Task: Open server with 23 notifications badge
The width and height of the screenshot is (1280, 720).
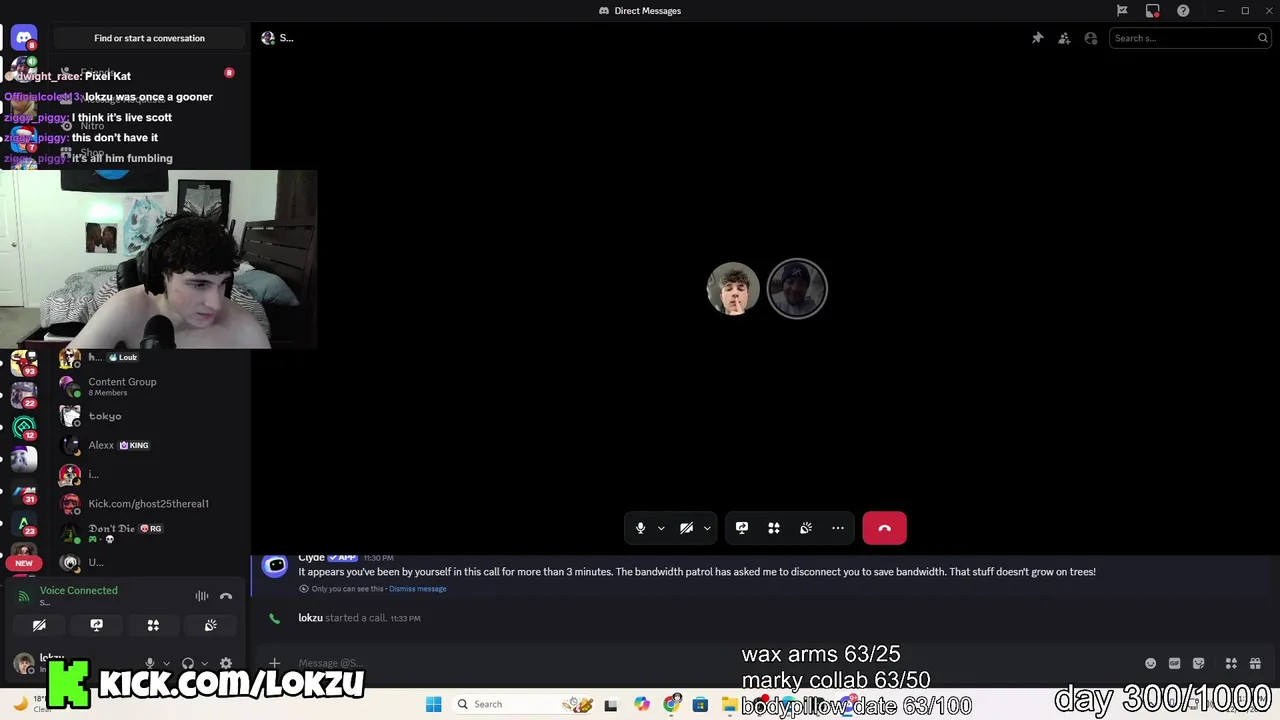Action: 24,523
